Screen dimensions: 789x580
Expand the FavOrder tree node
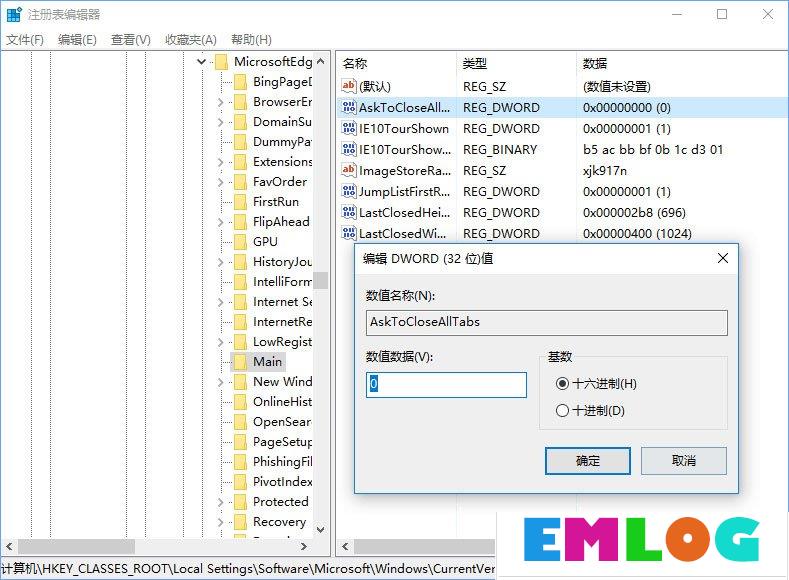point(220,182)
